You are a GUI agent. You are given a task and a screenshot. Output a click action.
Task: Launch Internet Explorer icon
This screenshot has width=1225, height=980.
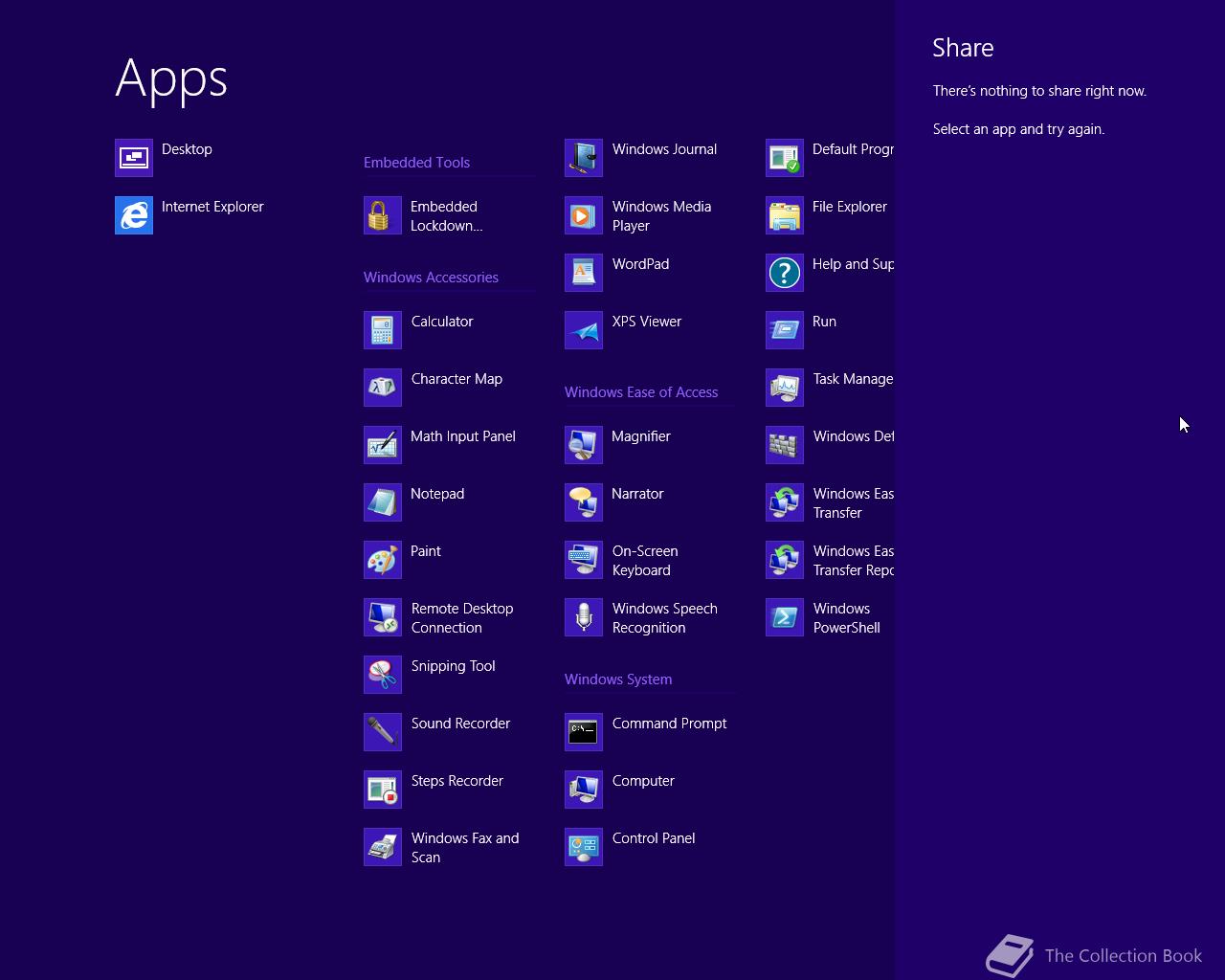[134, 215]
